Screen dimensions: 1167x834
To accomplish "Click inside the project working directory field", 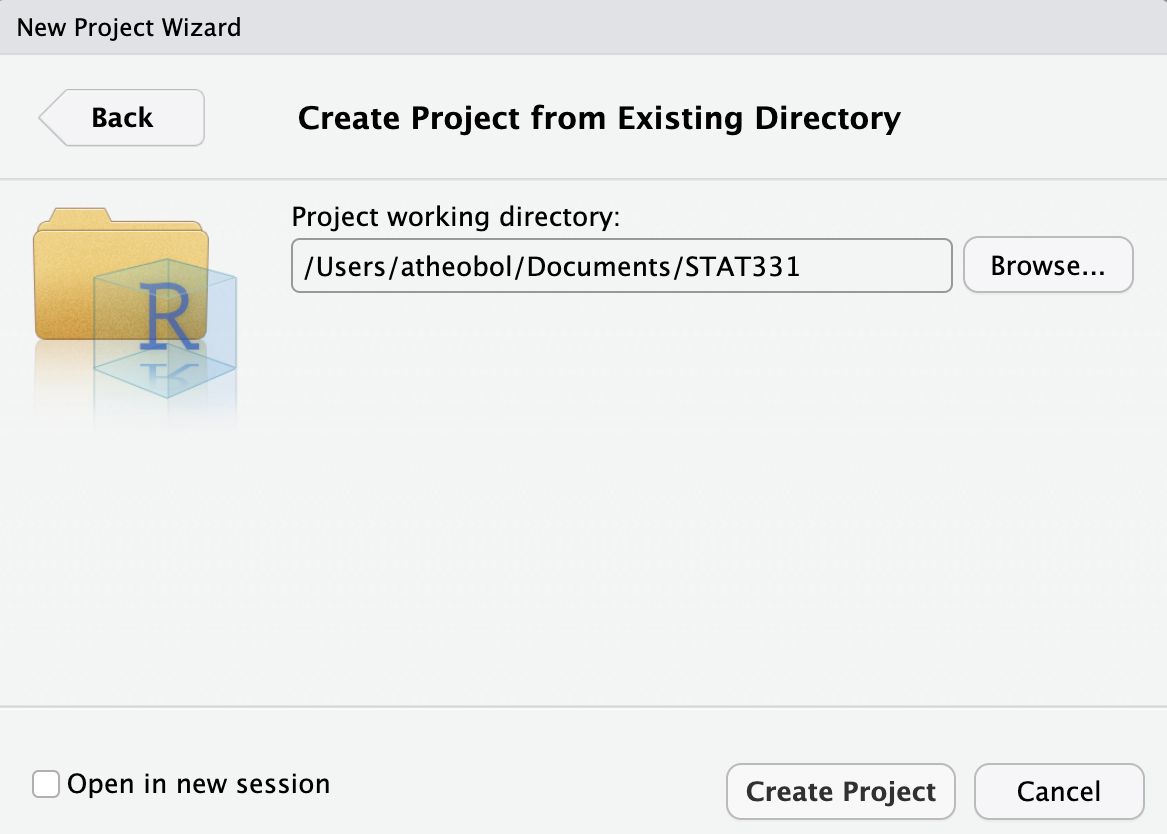I will (620, 265).
